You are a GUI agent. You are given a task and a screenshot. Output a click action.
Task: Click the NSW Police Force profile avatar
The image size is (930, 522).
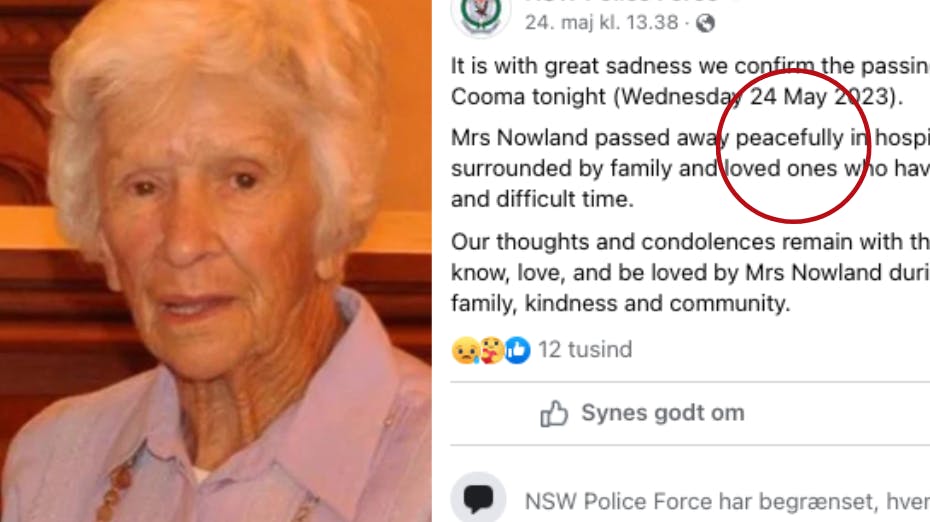pos(480,15)
